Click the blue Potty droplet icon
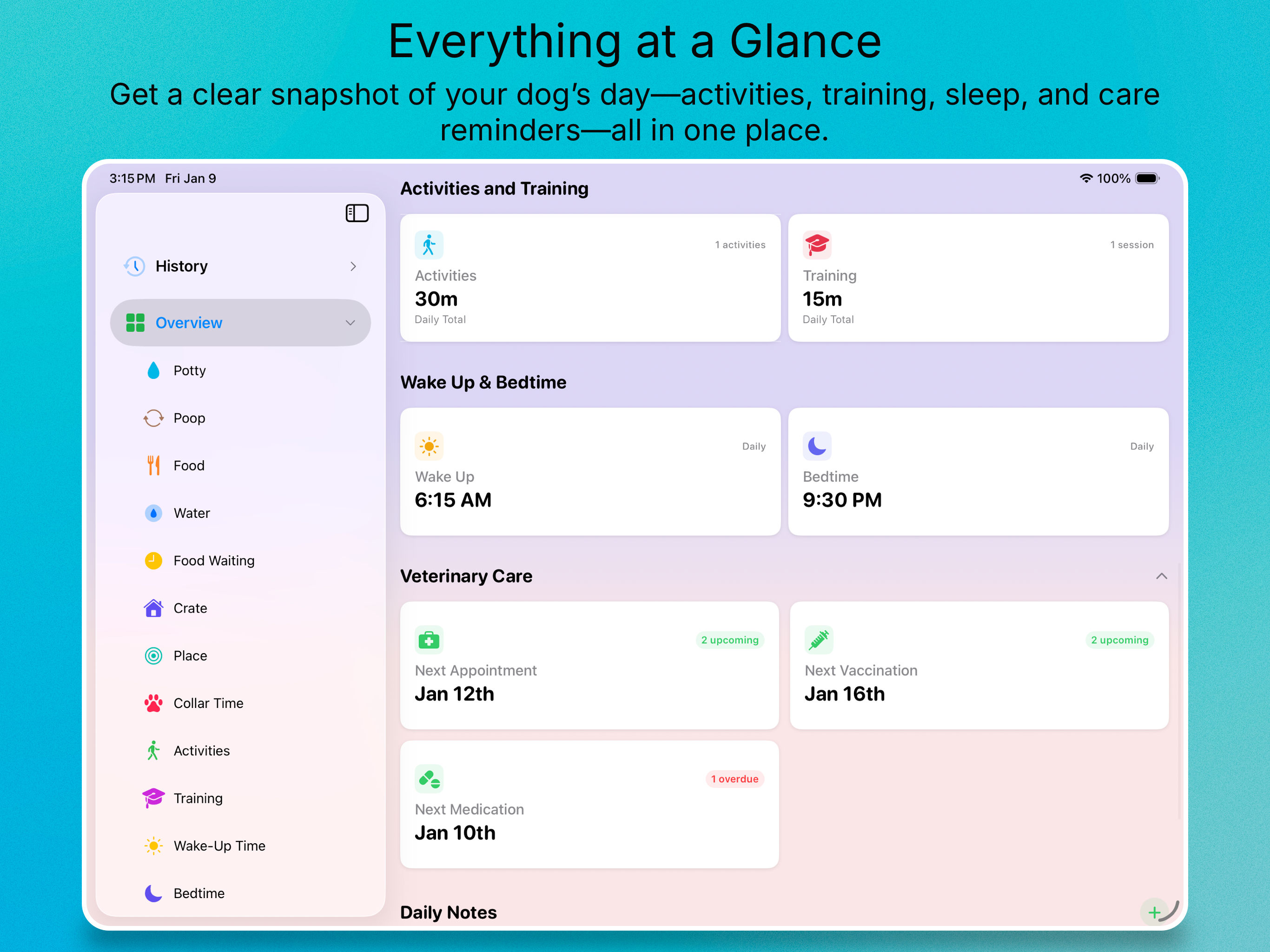Screen dimensions: 1270x952 153,370
